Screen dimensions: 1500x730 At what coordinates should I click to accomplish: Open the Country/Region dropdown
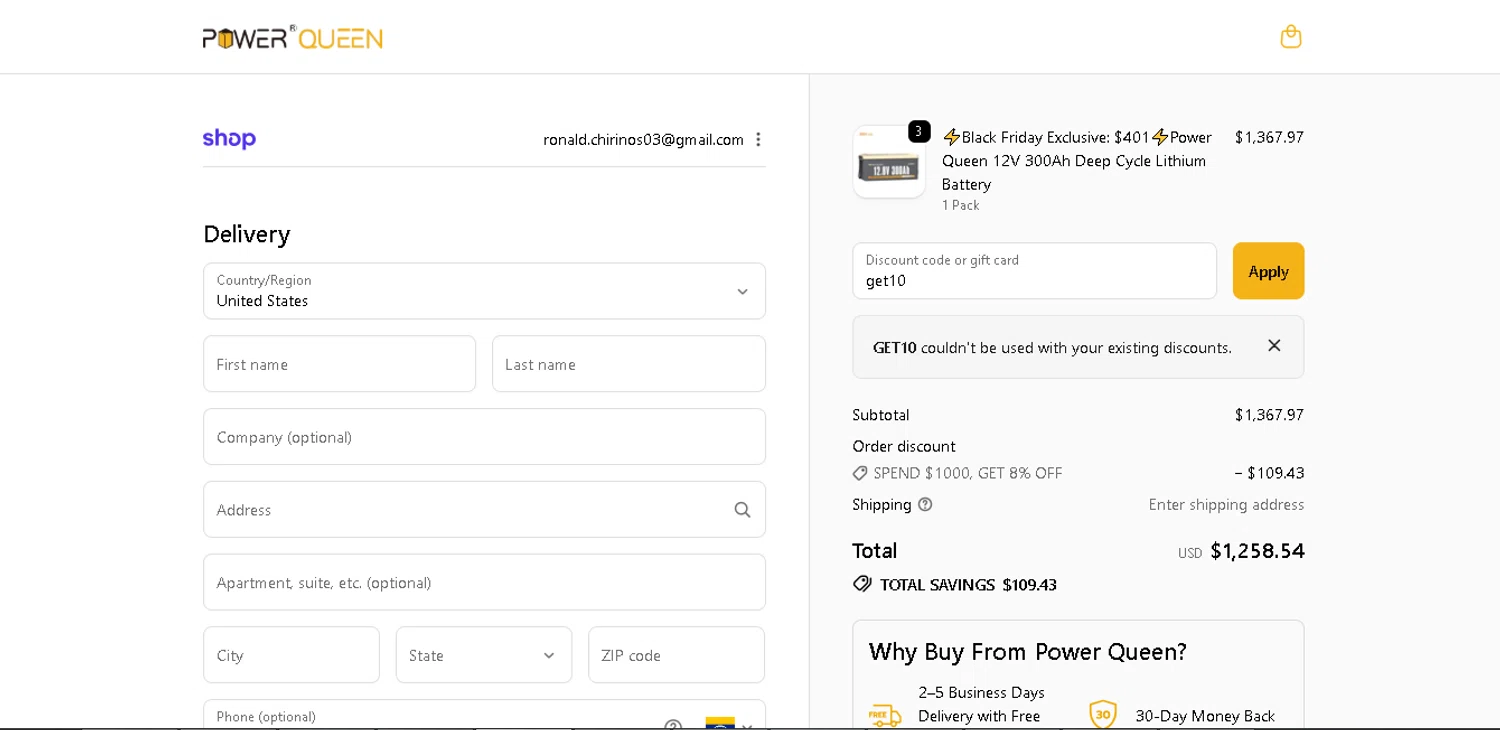484,291
